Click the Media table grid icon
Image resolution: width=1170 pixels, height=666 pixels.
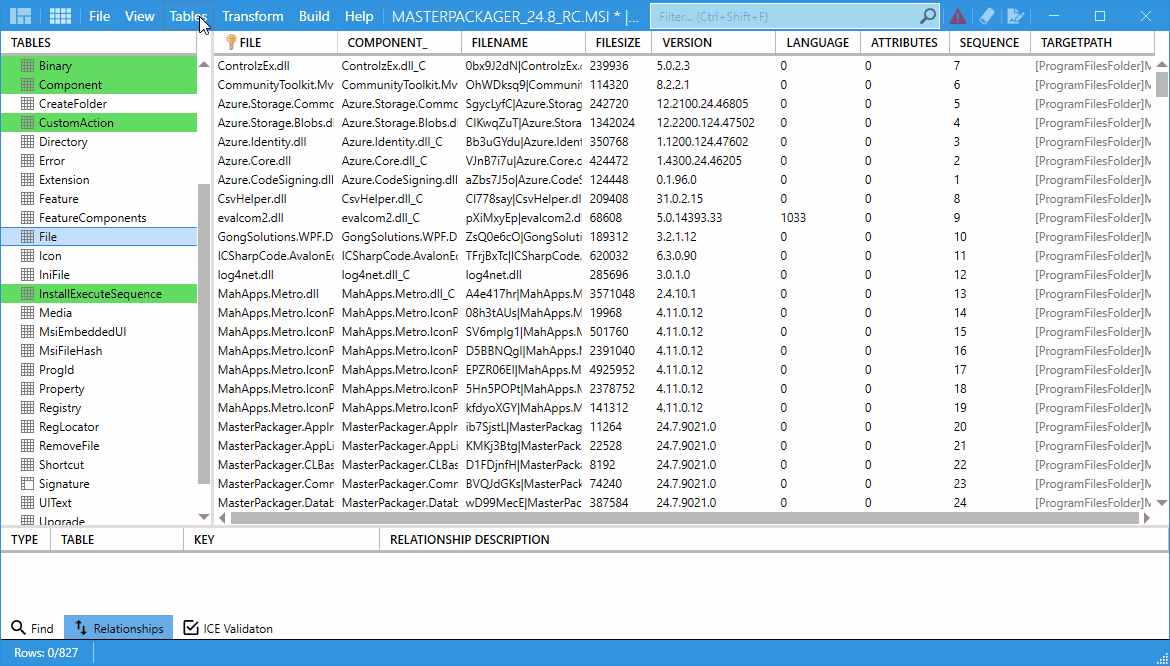[28, 312]
